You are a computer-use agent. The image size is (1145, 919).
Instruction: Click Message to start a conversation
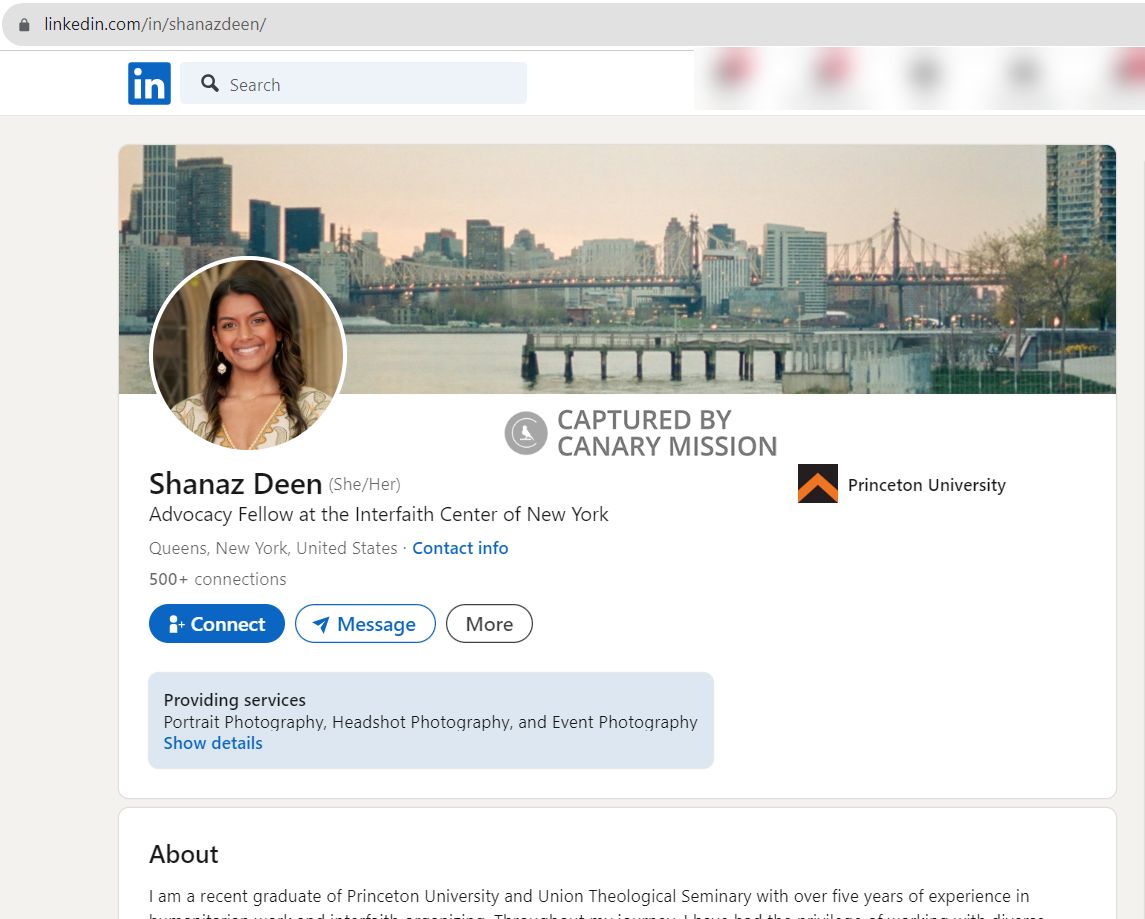(366, 623)
